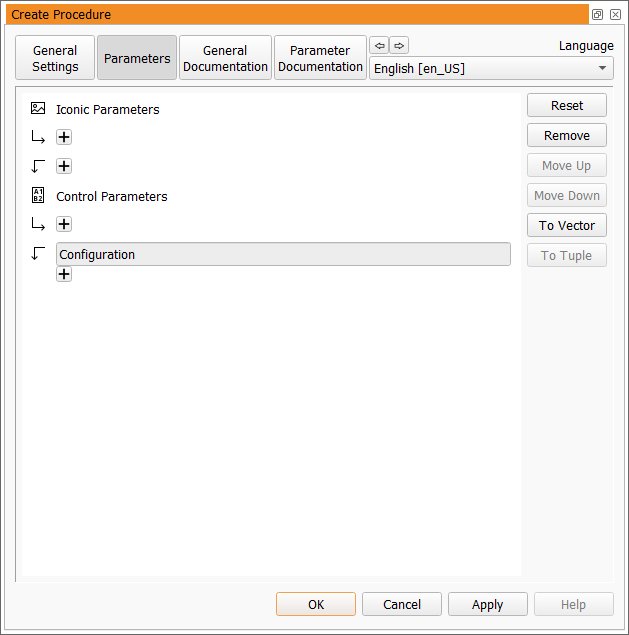Switch to General Settings tab
This screenshot has width=629, height=635.
tap(55, 58)
